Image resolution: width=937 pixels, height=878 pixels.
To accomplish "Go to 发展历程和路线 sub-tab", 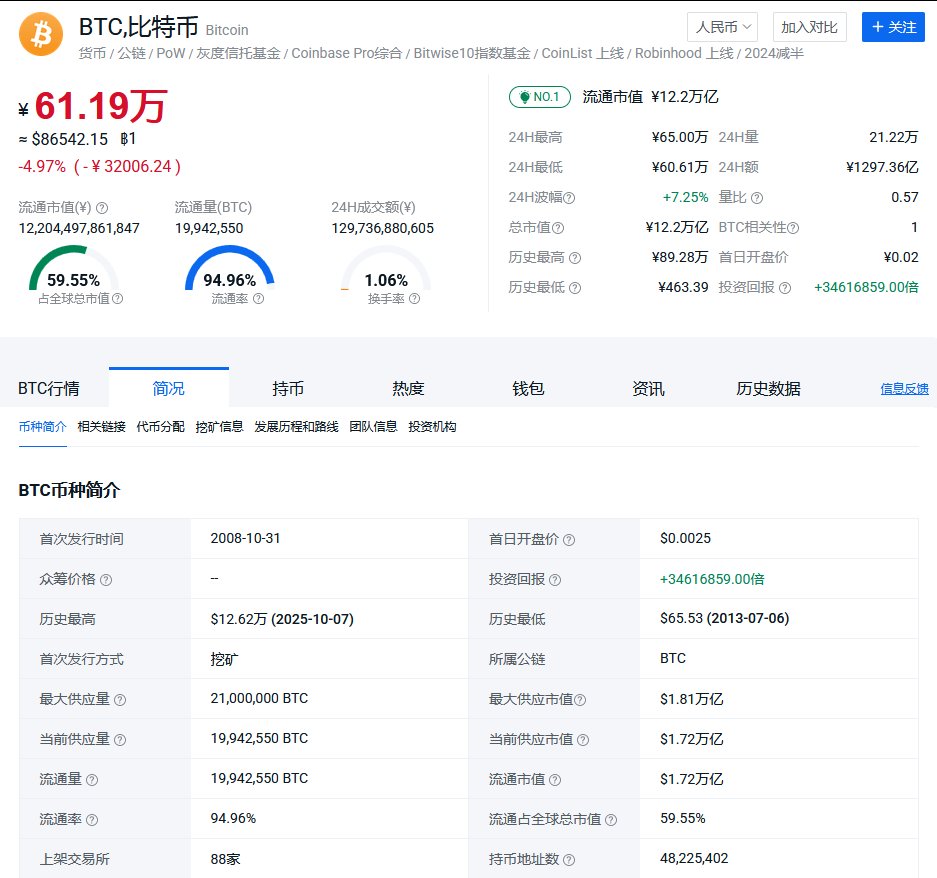I will (296, 427).
